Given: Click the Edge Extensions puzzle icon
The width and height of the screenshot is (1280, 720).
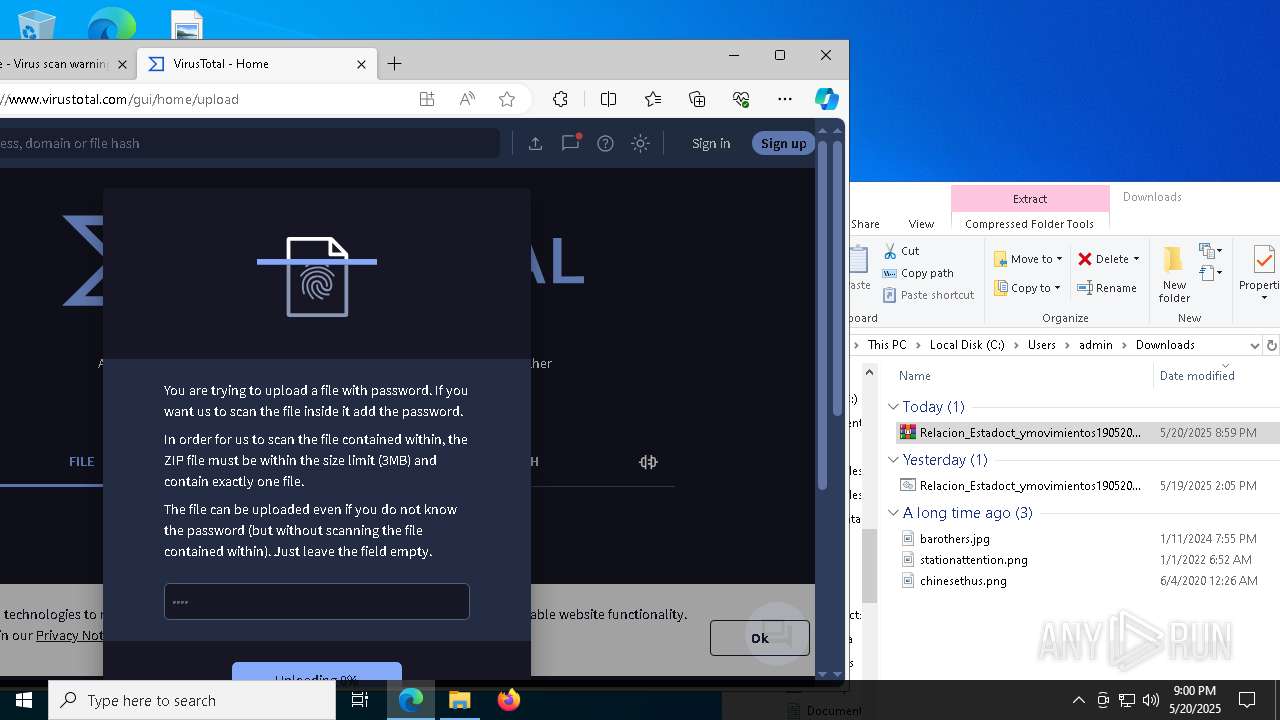Looking at the screenshot, I should coord(560,99).
